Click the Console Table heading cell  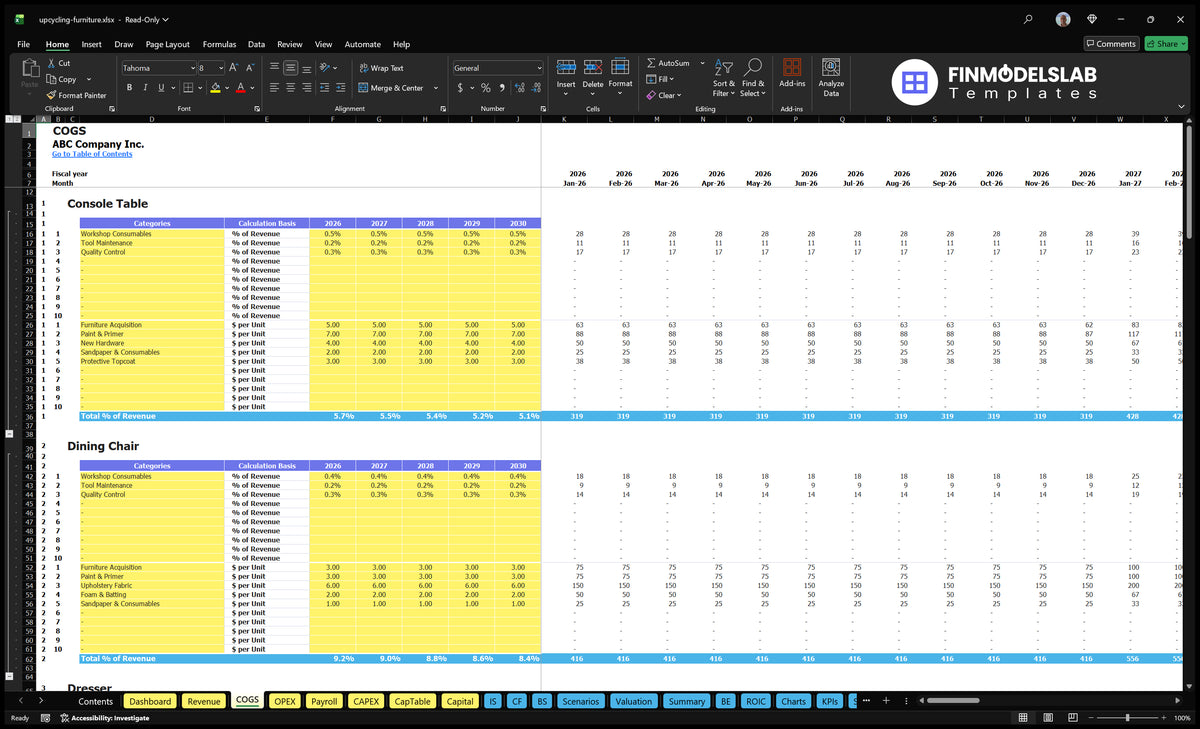[x=108, y=204]
